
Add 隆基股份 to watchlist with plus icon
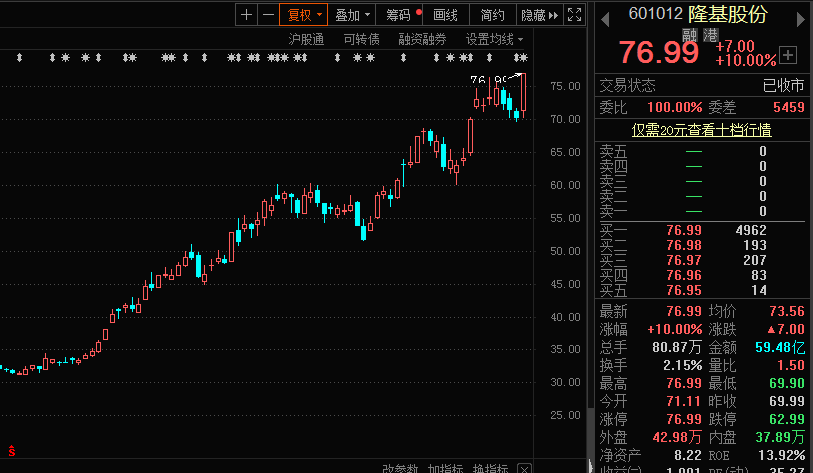point(788,55)
